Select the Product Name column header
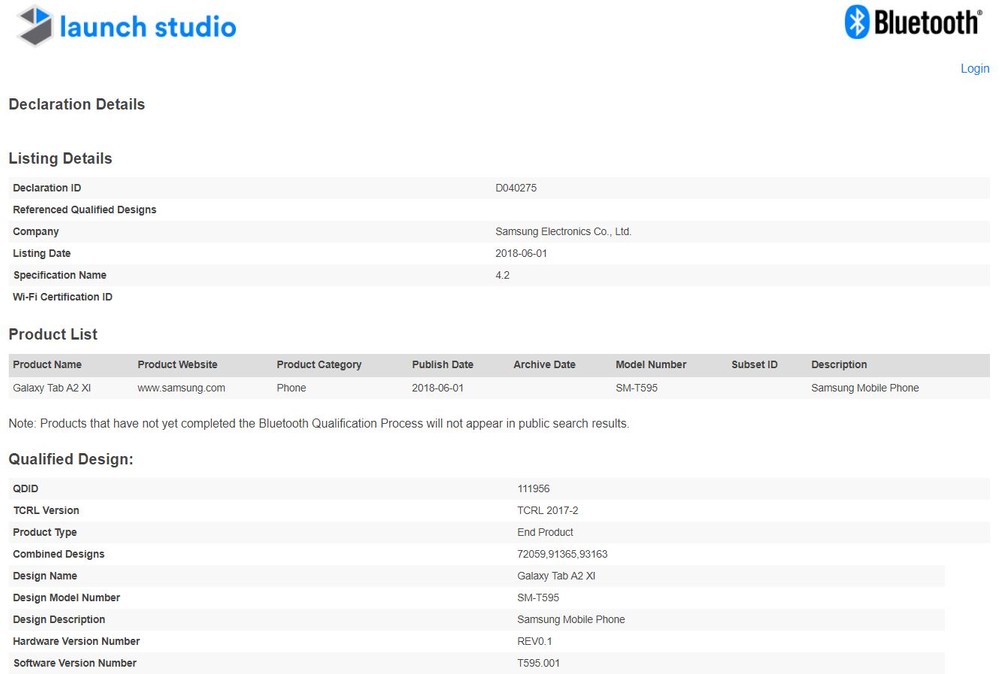 47,365
